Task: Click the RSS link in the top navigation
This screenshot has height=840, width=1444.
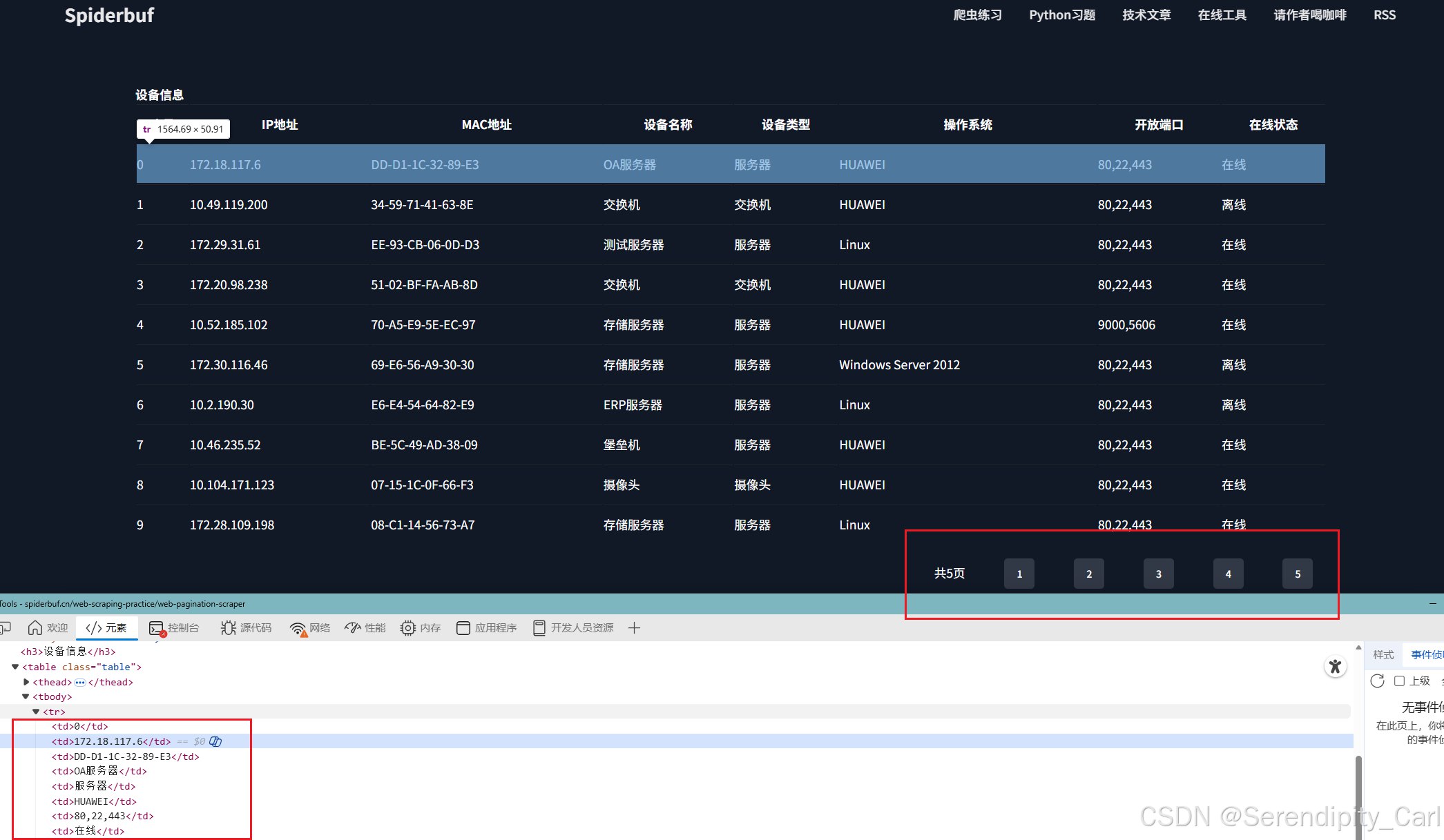Action: click(x=1385, y=14)
